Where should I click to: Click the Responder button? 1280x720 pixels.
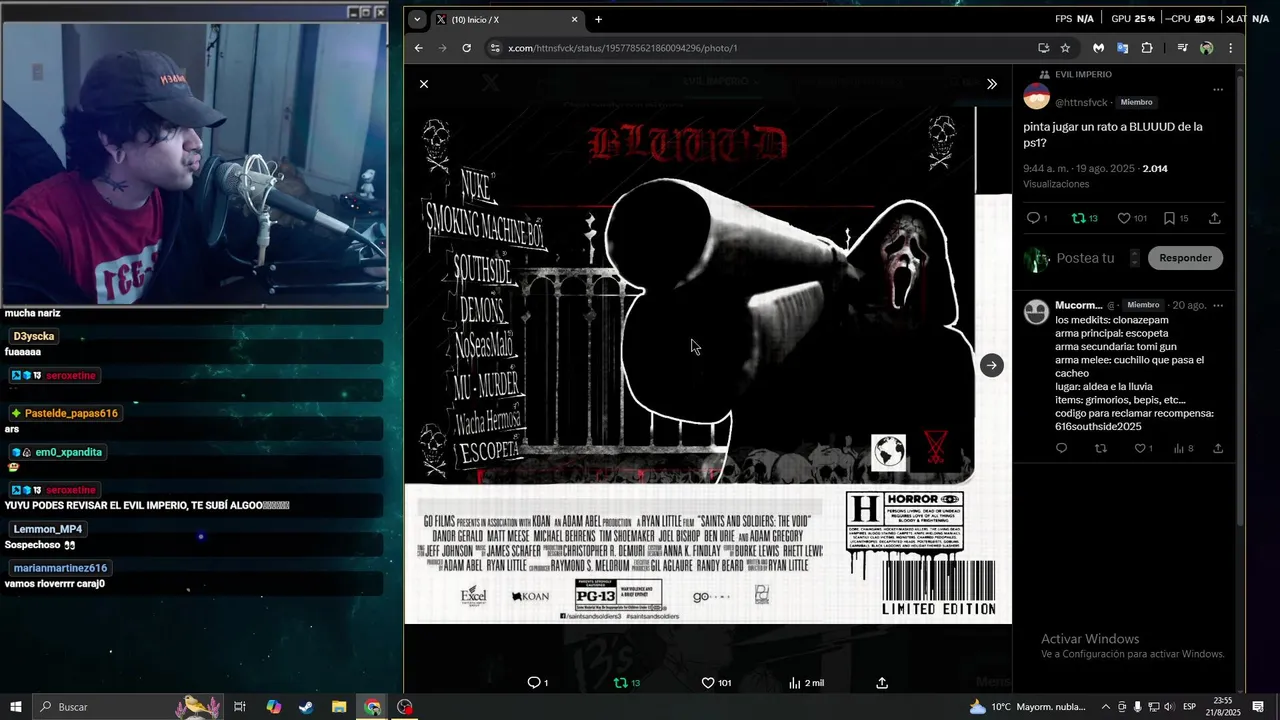tap(1185, 258)
